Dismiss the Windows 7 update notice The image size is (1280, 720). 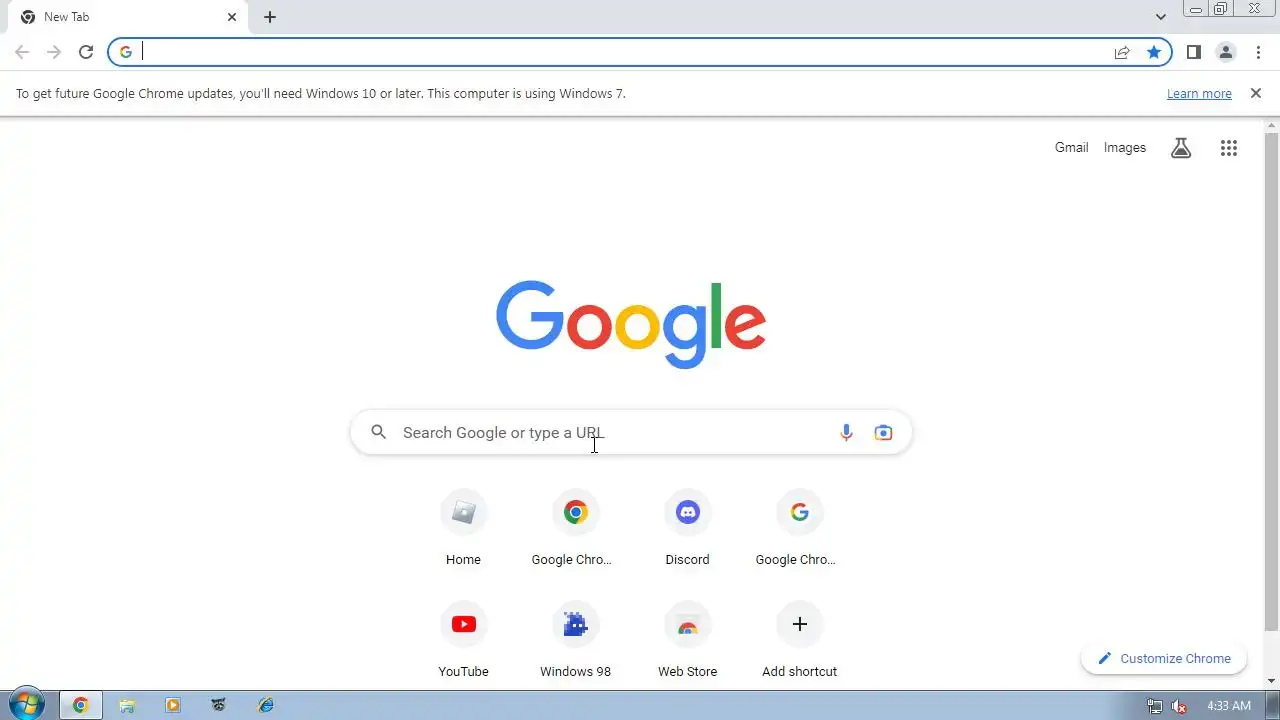[1256, 93]
